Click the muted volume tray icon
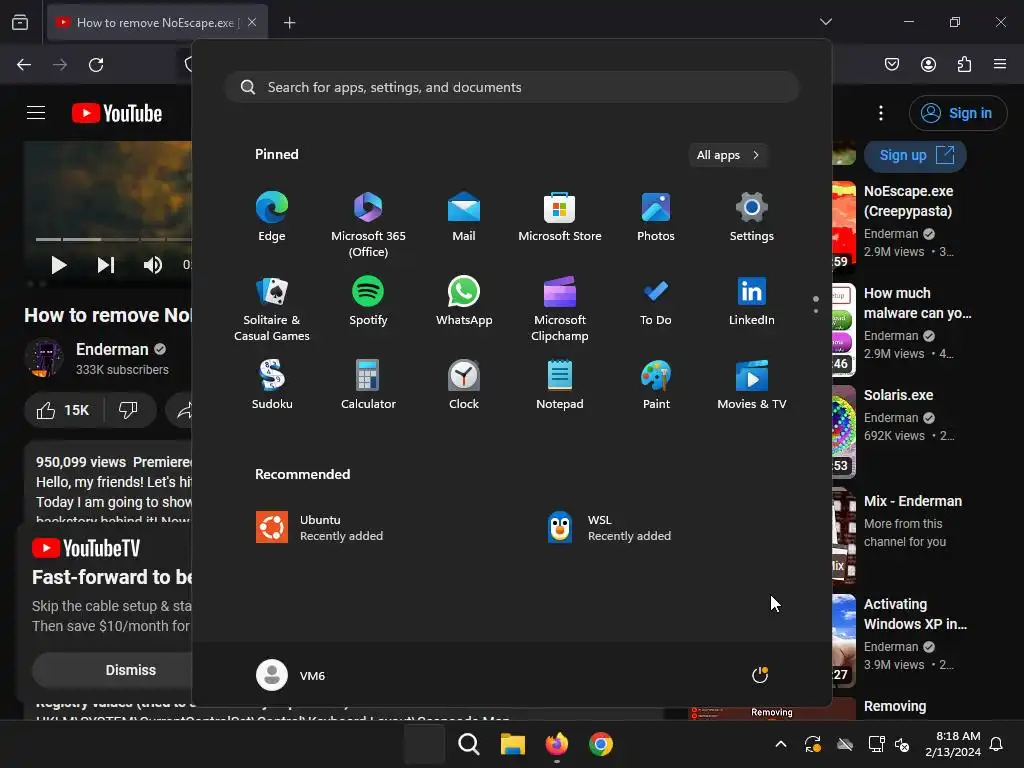Image resolution: width=1024 pixels, height=768 pixels. pos(902,744)
